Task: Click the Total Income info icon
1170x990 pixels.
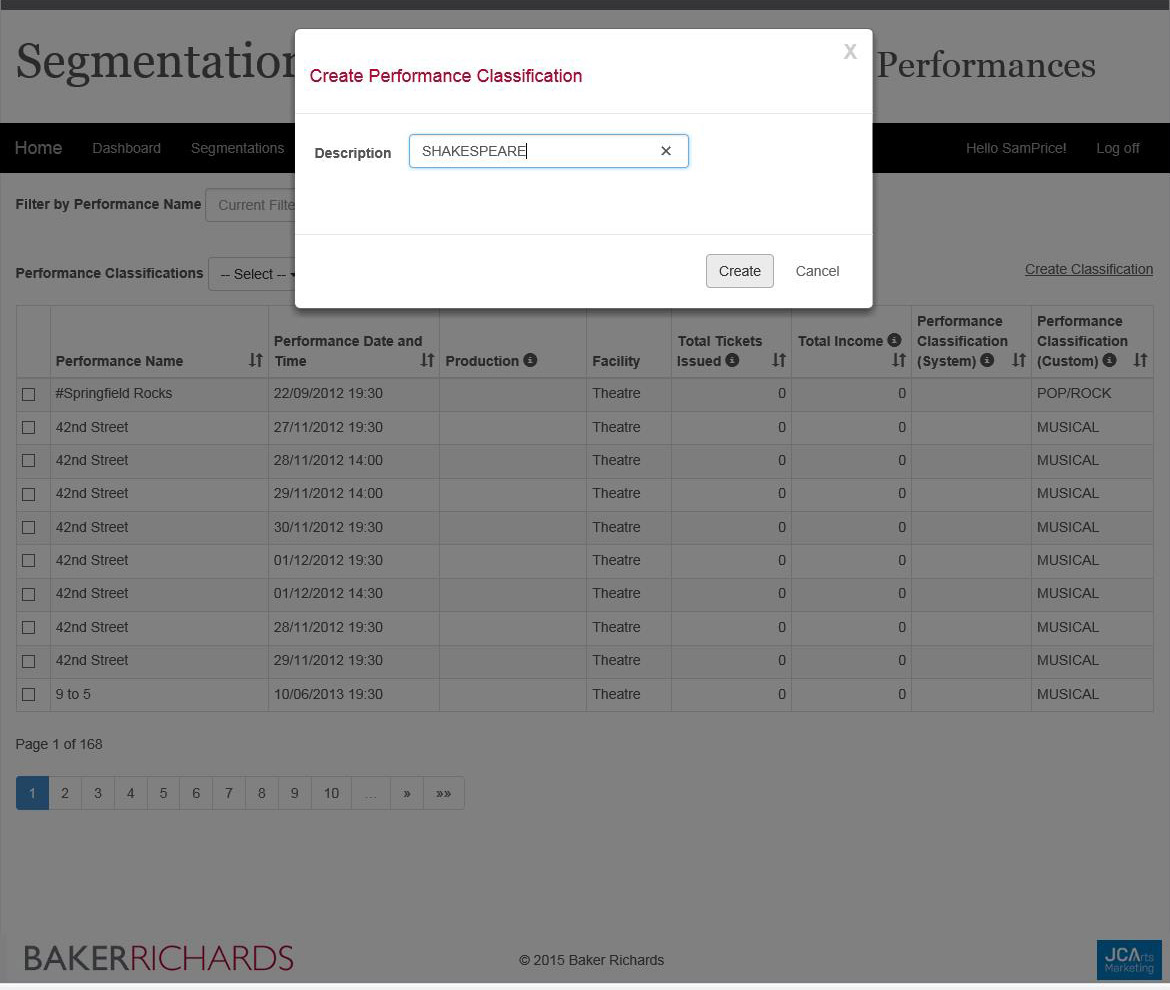Action: point(894,340)
